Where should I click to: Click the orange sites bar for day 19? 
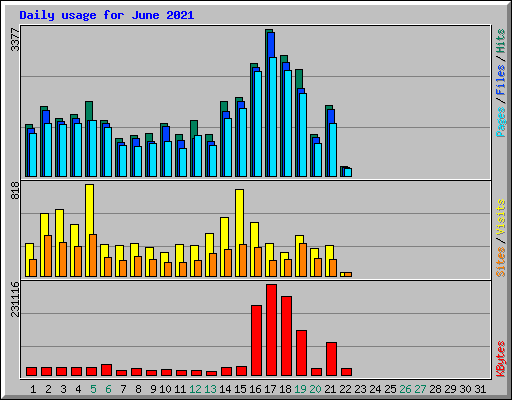coord(303,260)
